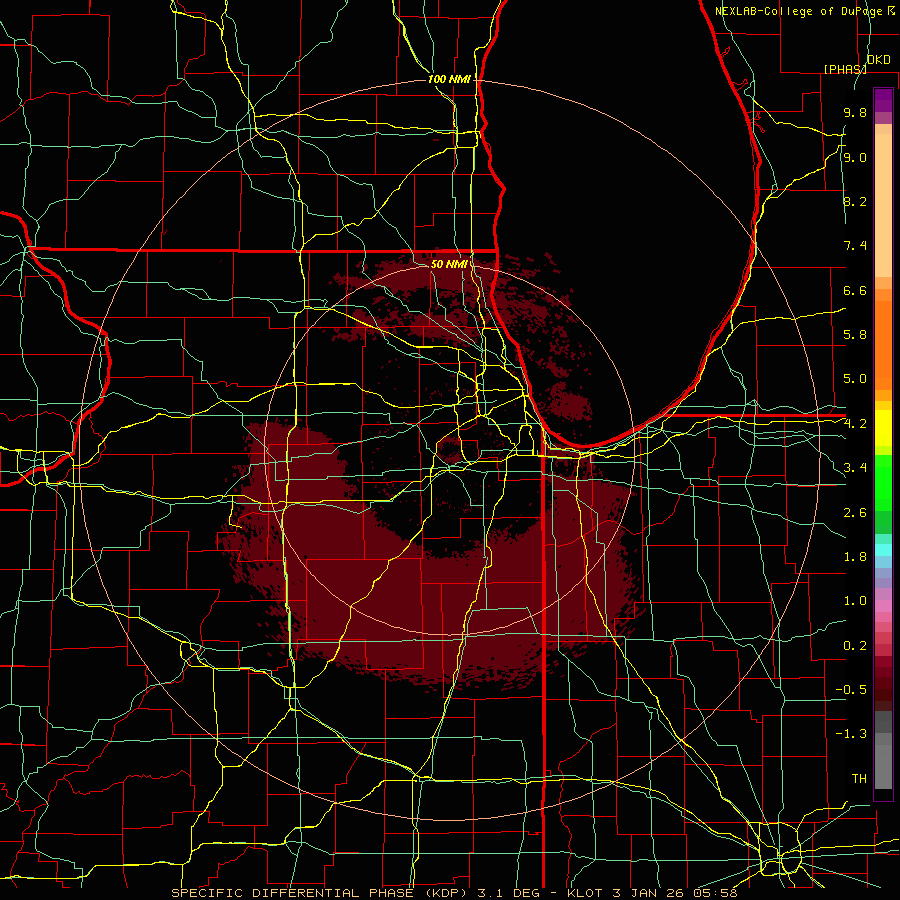Click the 8.2 value on color scale
The image size is (900, 900).
point(855,201)
